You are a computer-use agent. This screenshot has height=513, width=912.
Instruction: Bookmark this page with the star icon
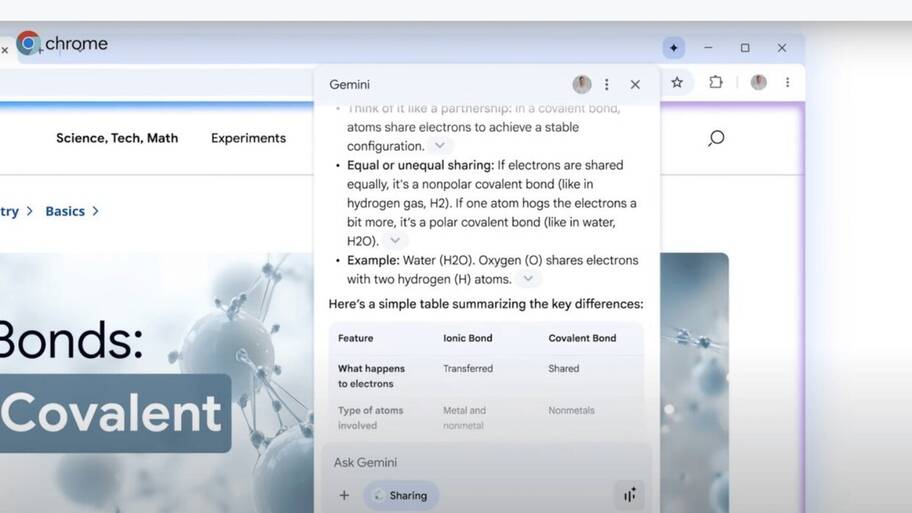(677, 83)
